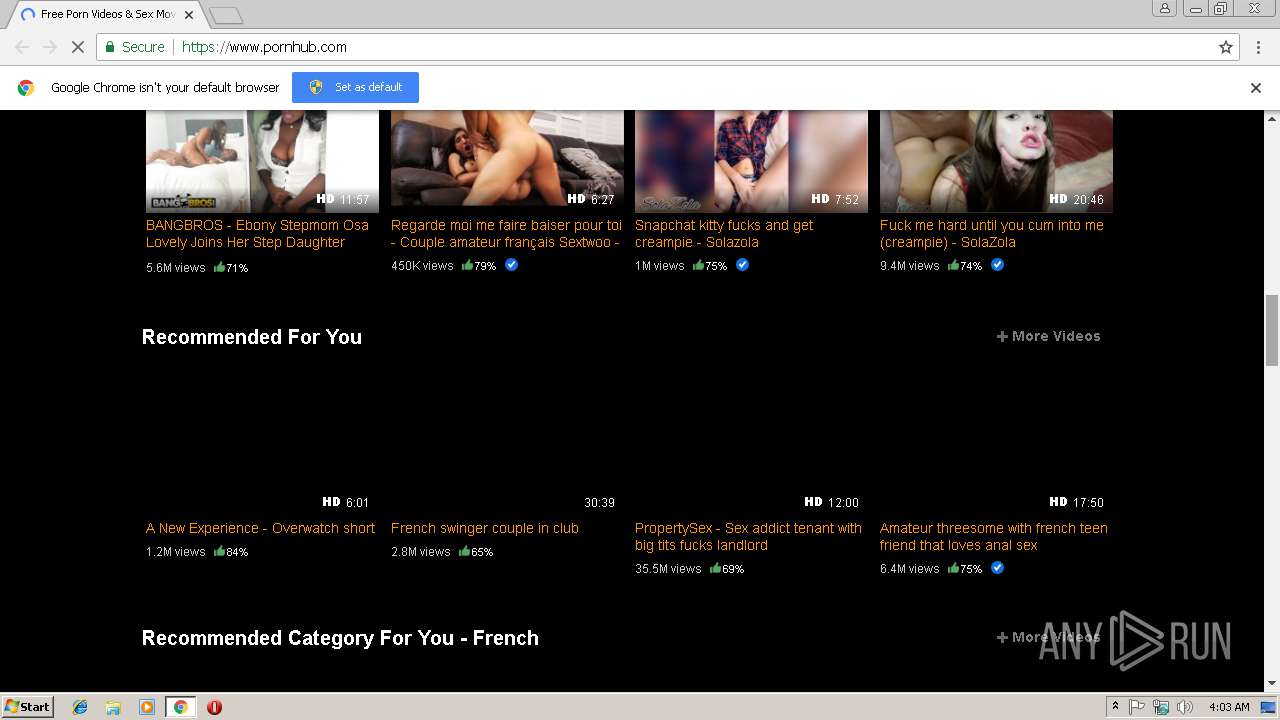
Task: Open a new tab with the blank tab button
Action: (226, 15)
